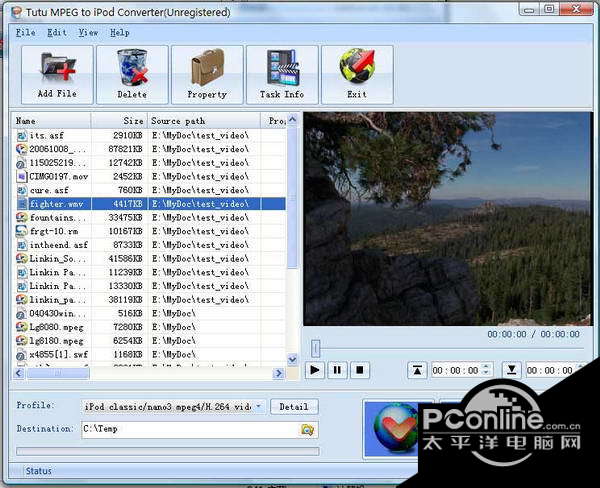Select 040430win file icon
The height and width of the screenshot is (488, 600).
coord(22,313)
